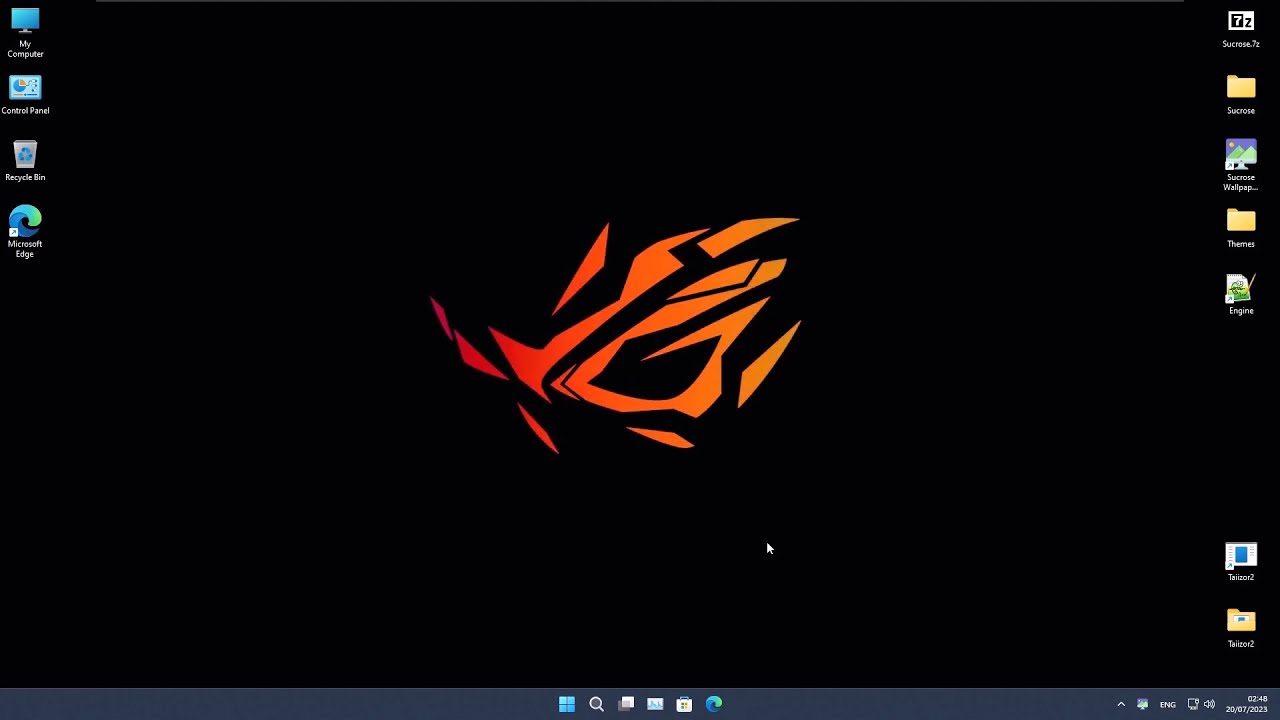
Task: Select the Engine desktop icon
Action: click(x=1241, y=295)
